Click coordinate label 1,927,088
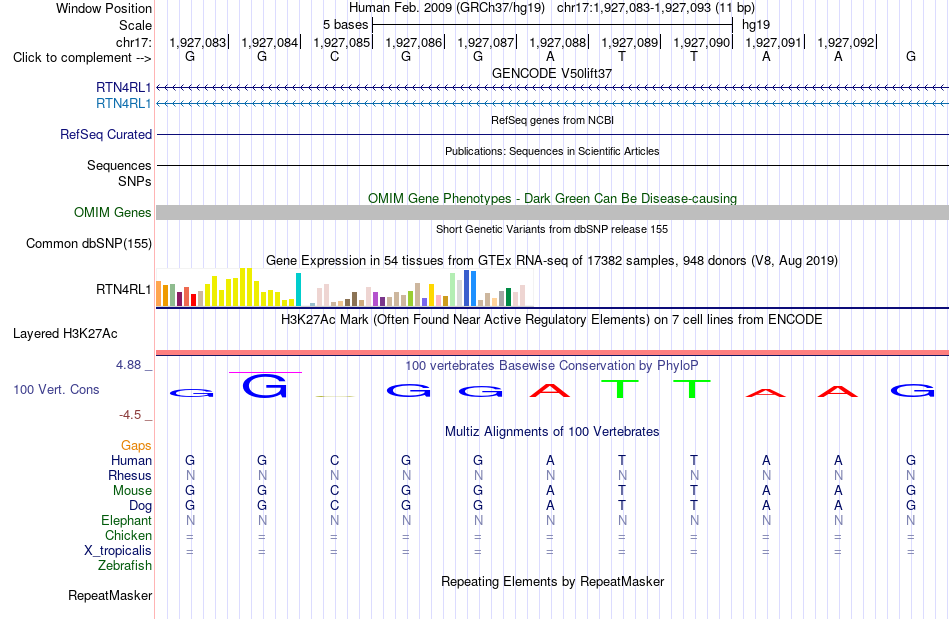 558,42
